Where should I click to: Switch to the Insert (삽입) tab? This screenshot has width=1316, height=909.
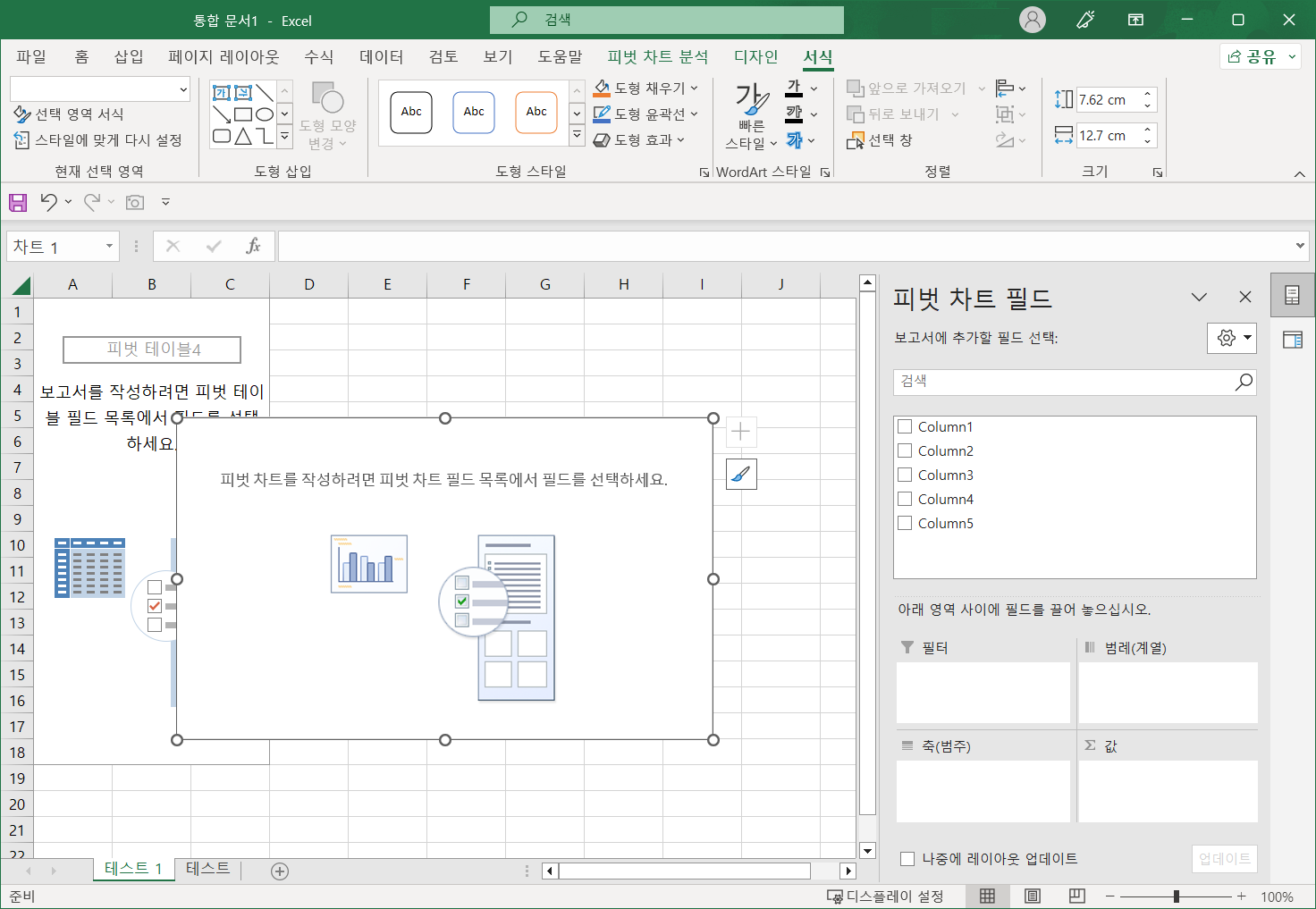click(x=129, y=56)
